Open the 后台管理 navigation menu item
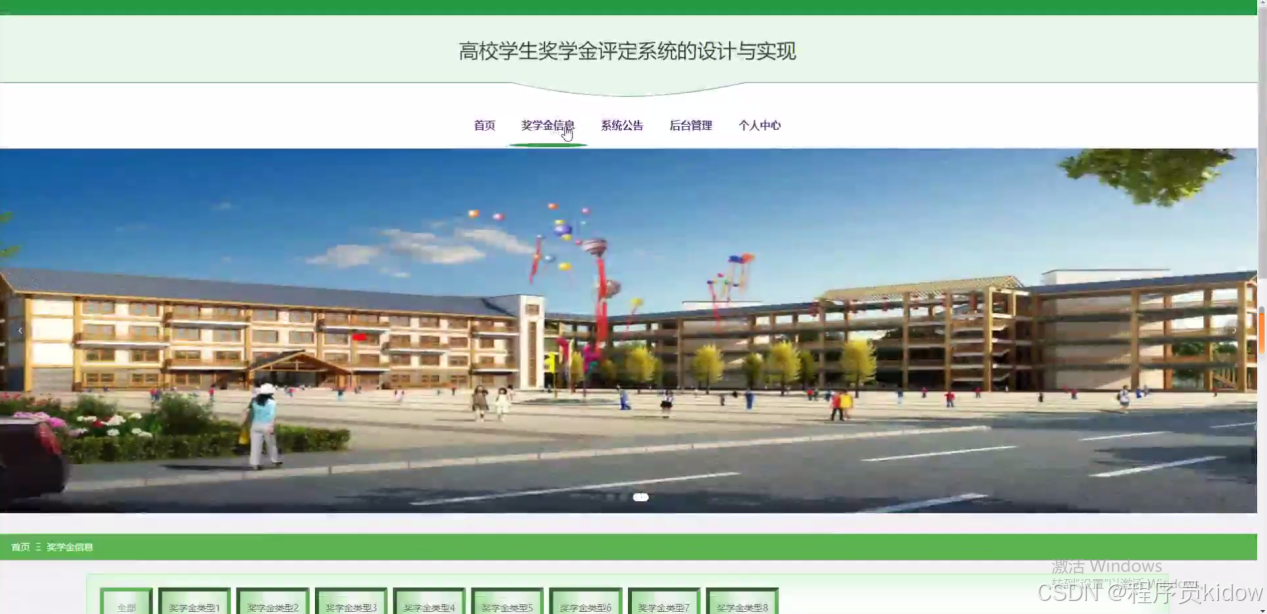Image resolution: width=1267 pixels, height=614 pixels. click(691, 125)
